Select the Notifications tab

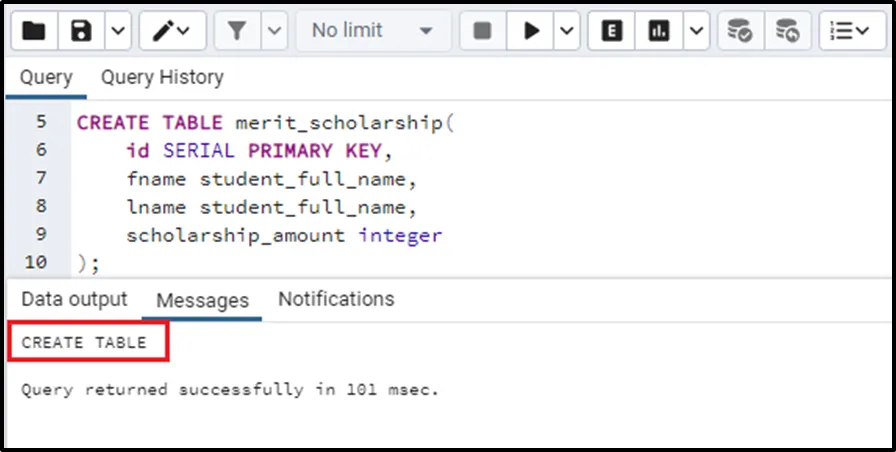pyautogui.click(x=336, y=299)
